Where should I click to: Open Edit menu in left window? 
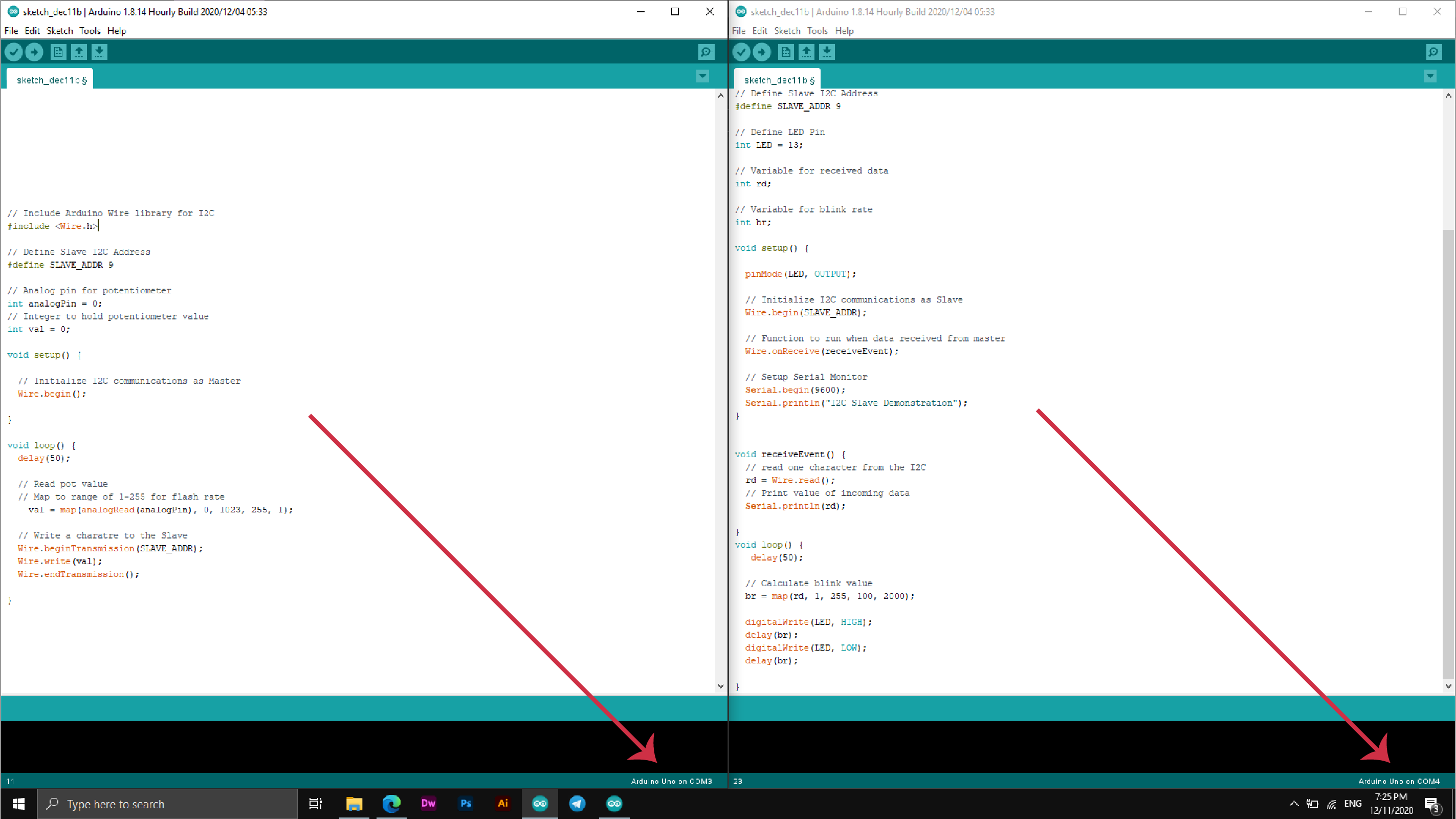pos(32,31)
